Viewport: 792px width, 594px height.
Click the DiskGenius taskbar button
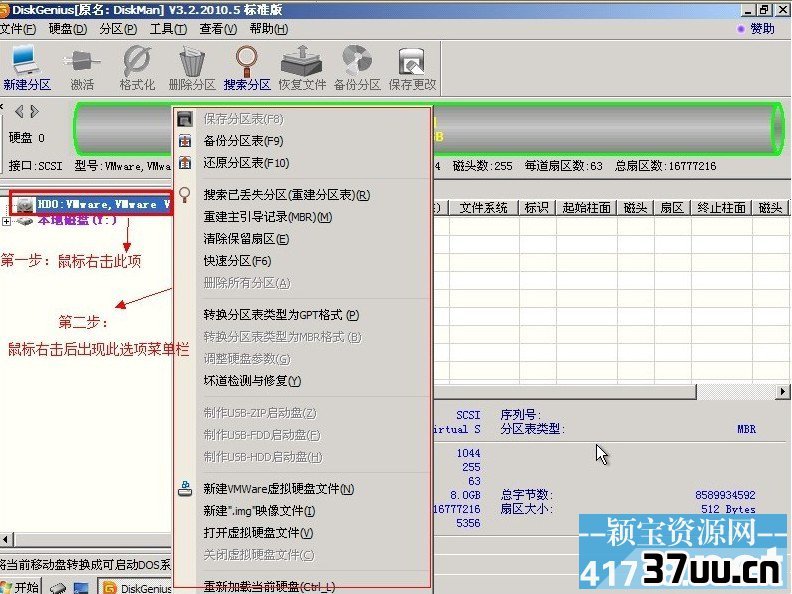point(137,587)
